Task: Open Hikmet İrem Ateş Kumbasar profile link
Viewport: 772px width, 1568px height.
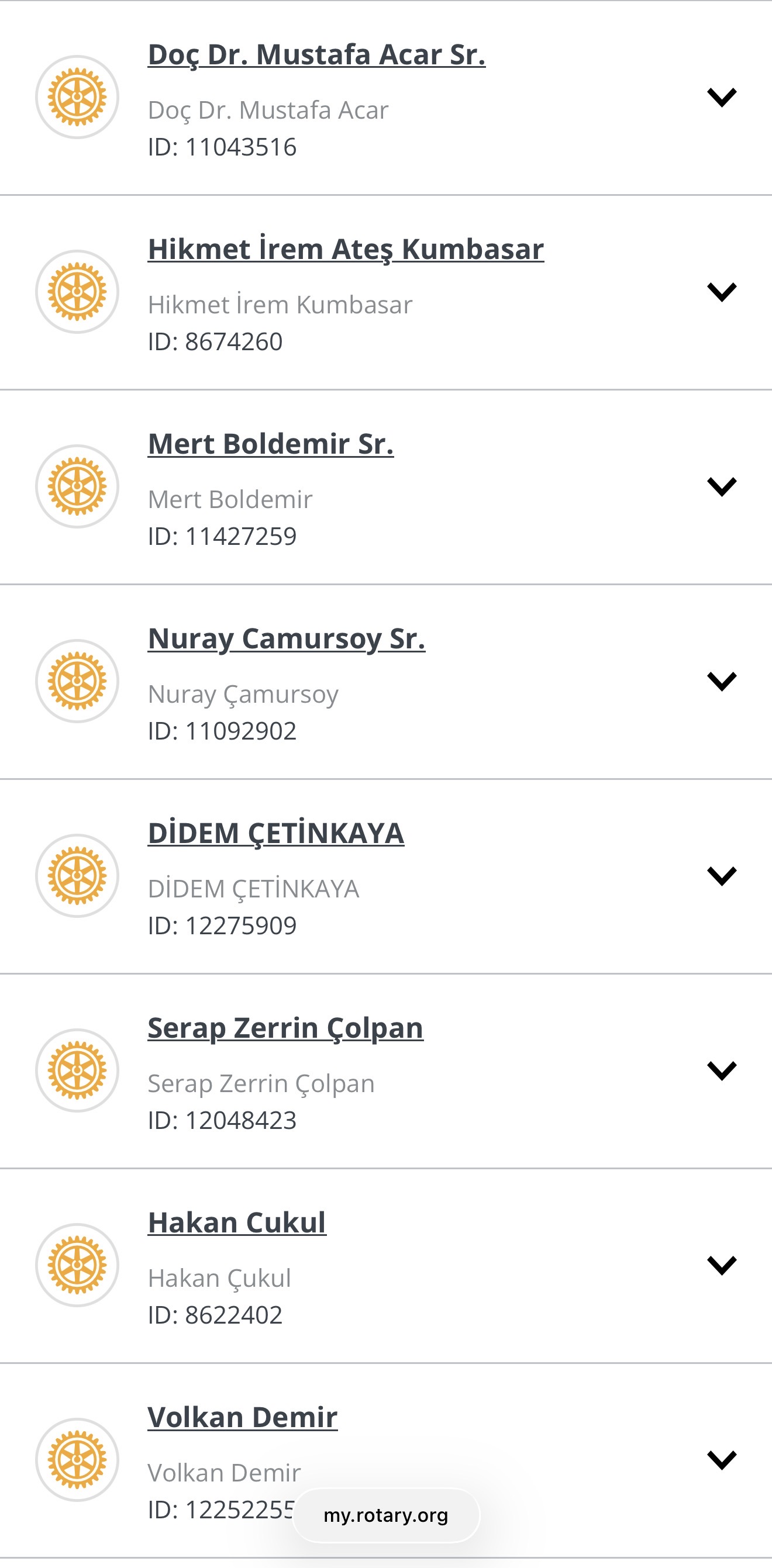Action: coord(346,250)
